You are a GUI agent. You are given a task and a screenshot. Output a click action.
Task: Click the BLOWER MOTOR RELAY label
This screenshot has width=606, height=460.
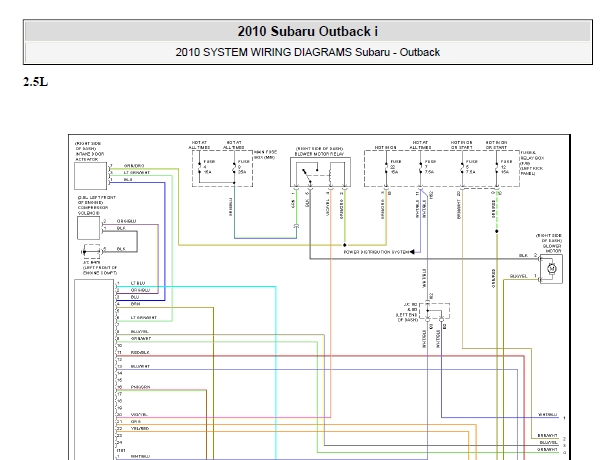(x=319, y=154)
